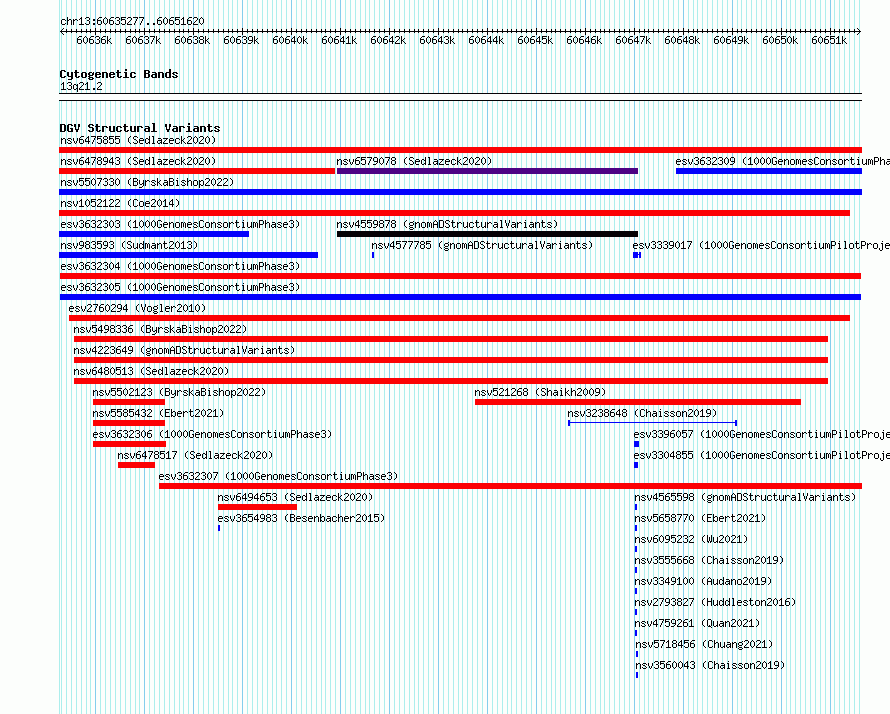
Task: Select the nsv3560043 (Chaisson2019) label
Action: (710, 665)
